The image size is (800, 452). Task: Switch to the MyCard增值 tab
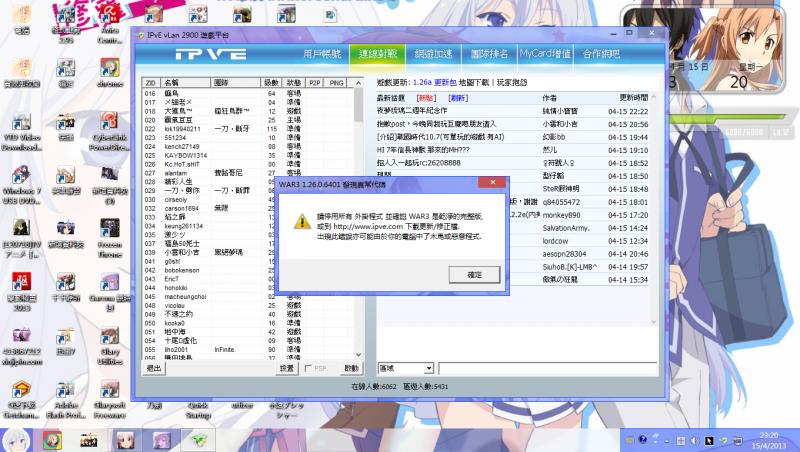pos(545,54)
